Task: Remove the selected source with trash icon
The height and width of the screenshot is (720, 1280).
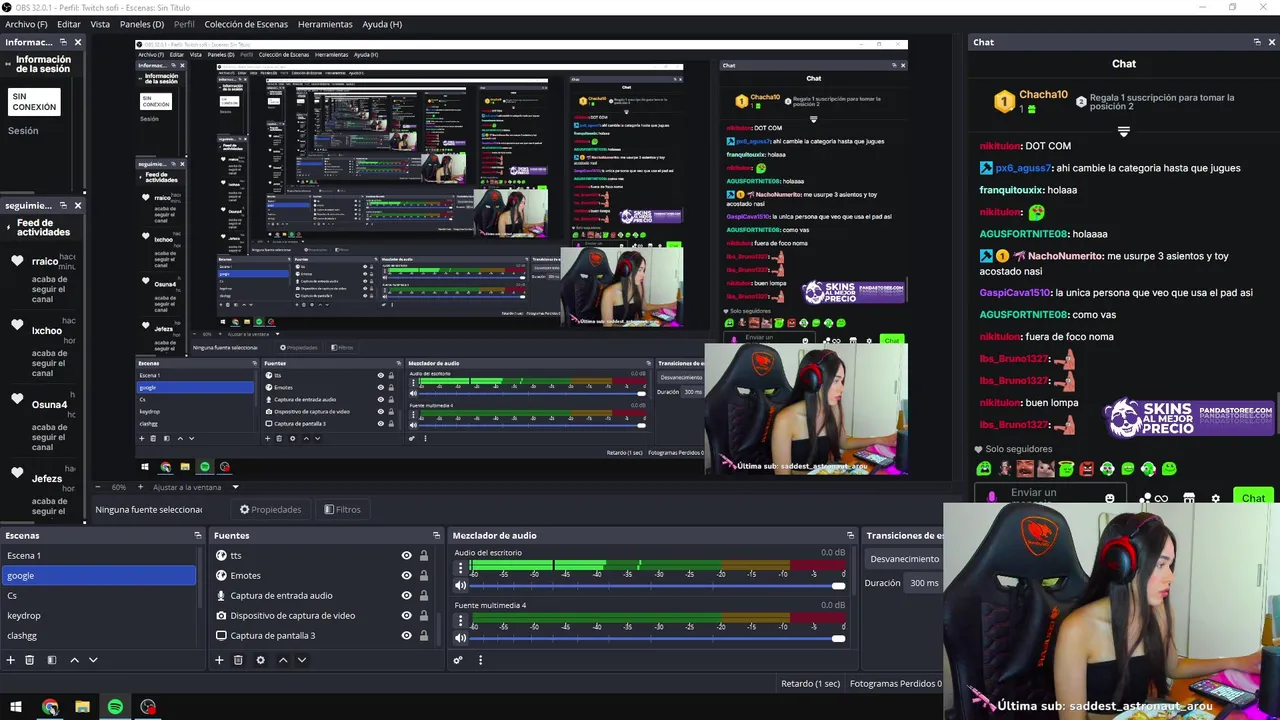Action: point(238,660)
